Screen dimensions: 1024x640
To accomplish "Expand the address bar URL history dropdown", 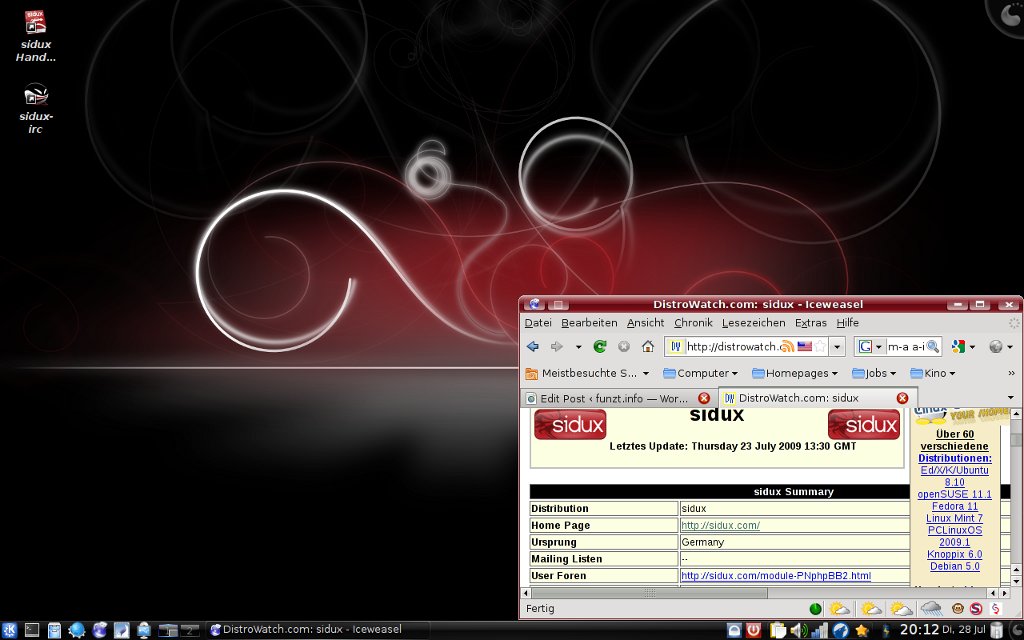I will point(838,347).
